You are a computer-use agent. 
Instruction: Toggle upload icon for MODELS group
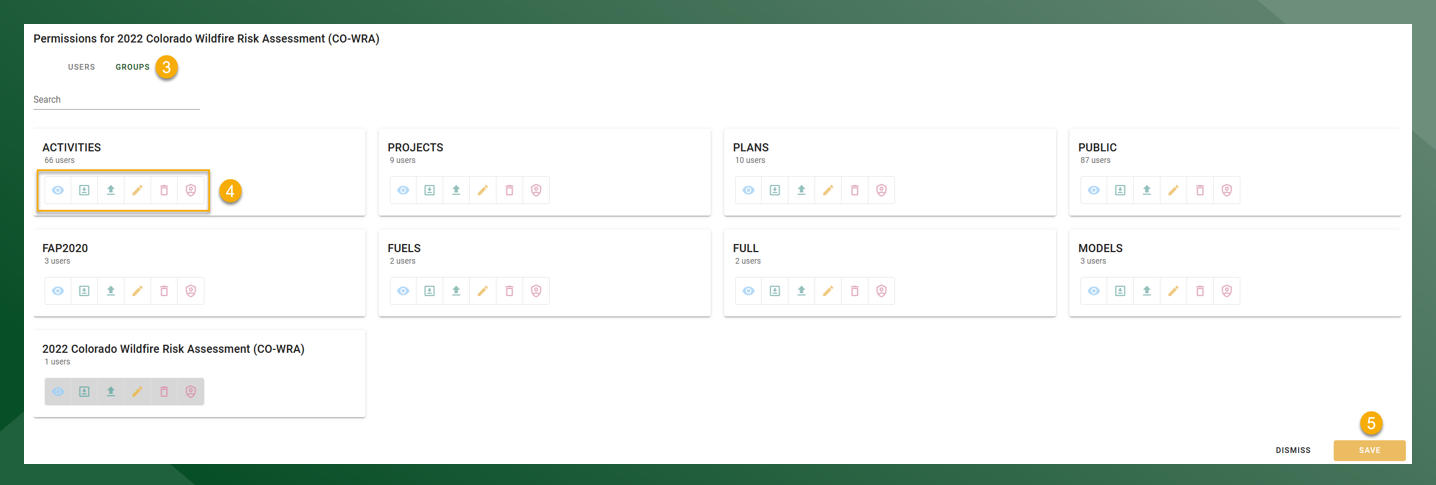pos(1146,290)
